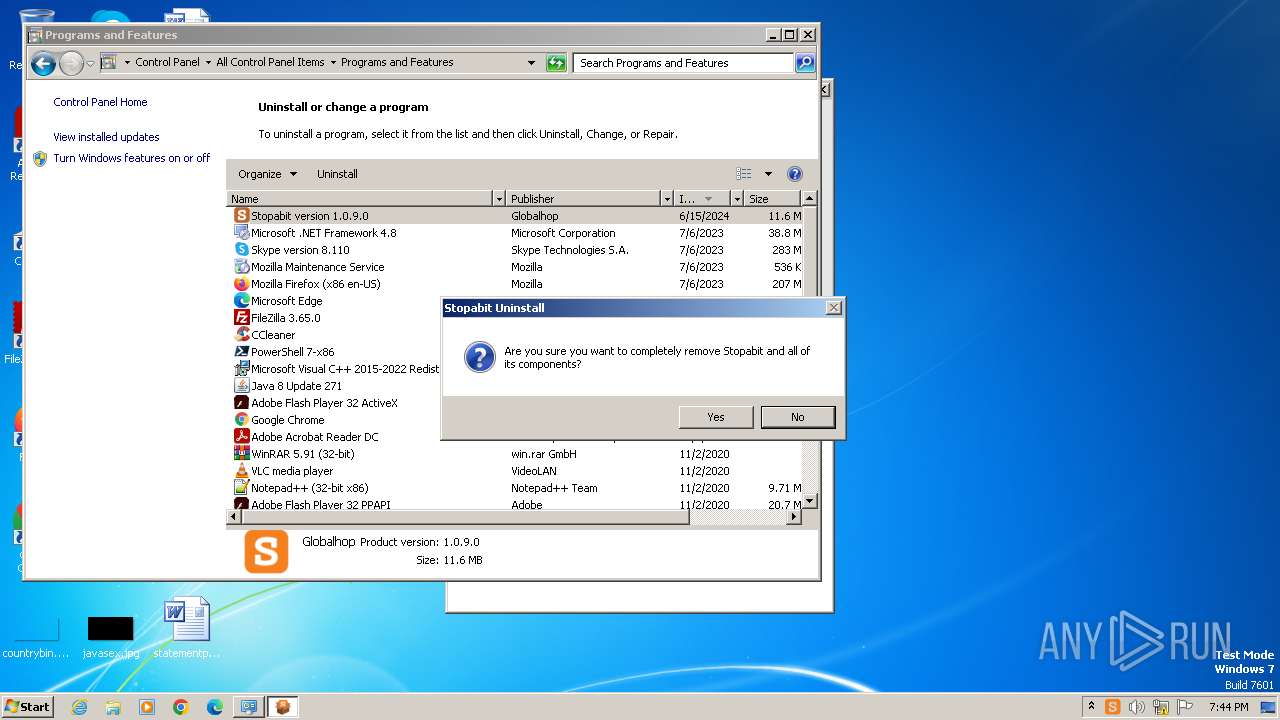Select the Globalhop publisher cell
The height and width of the screenshot is (720, 1280).
[535, 216]
